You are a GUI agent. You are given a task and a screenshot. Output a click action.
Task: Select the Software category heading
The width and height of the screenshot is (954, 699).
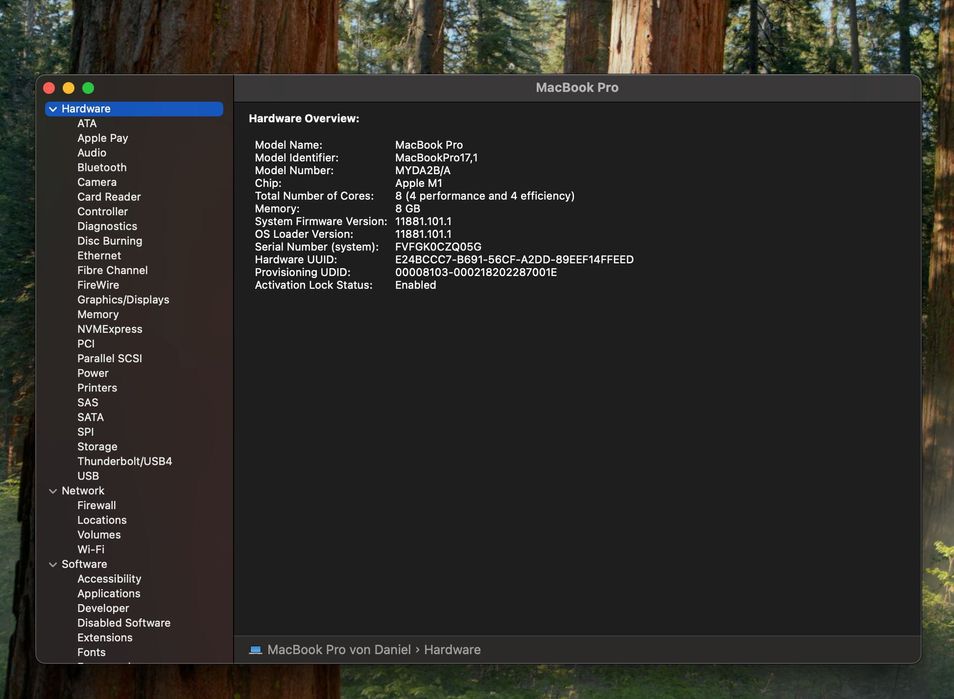pyautogui.click(x=85, y=564)
